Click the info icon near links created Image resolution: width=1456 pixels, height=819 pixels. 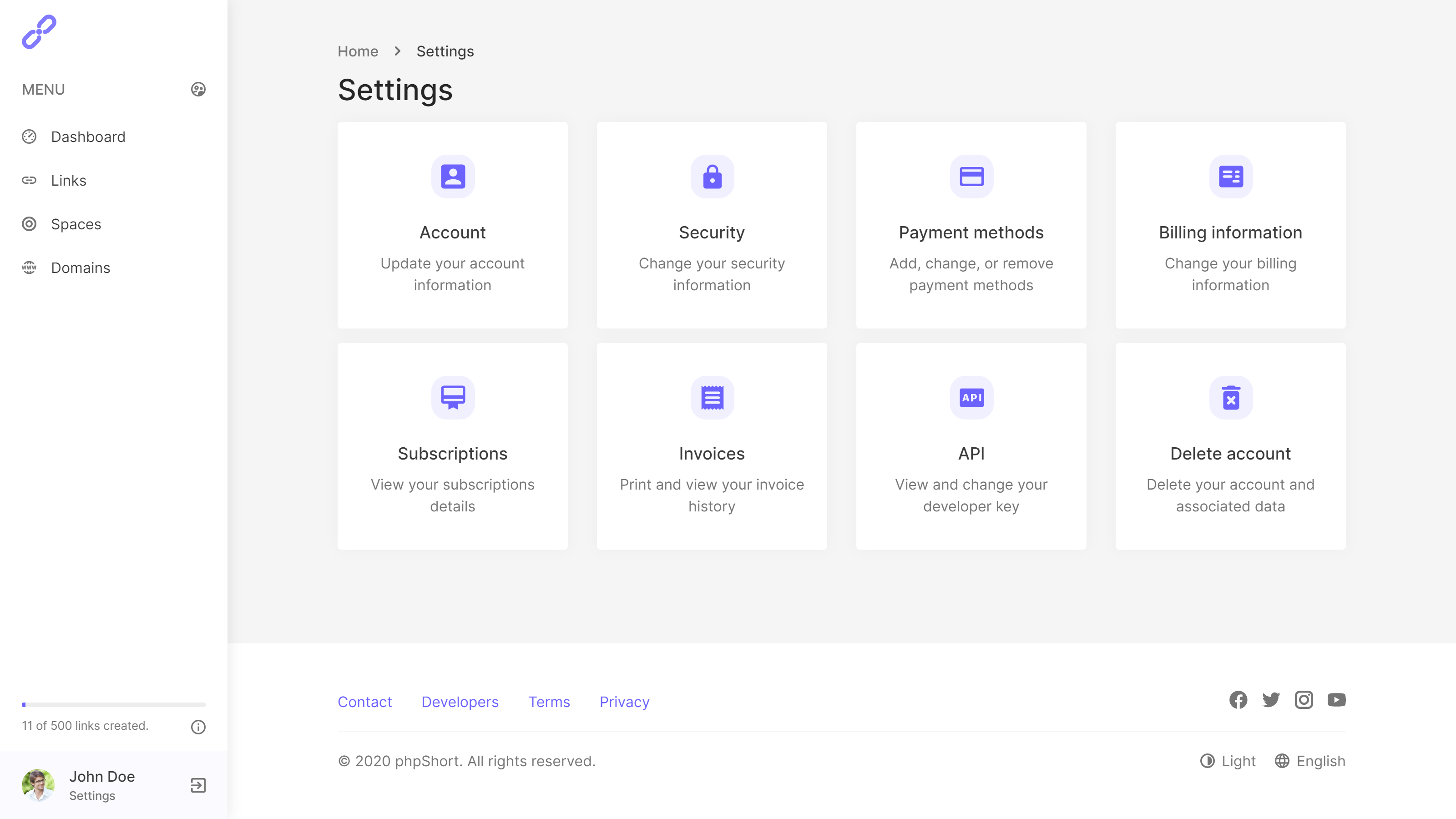tap(198, 727)
